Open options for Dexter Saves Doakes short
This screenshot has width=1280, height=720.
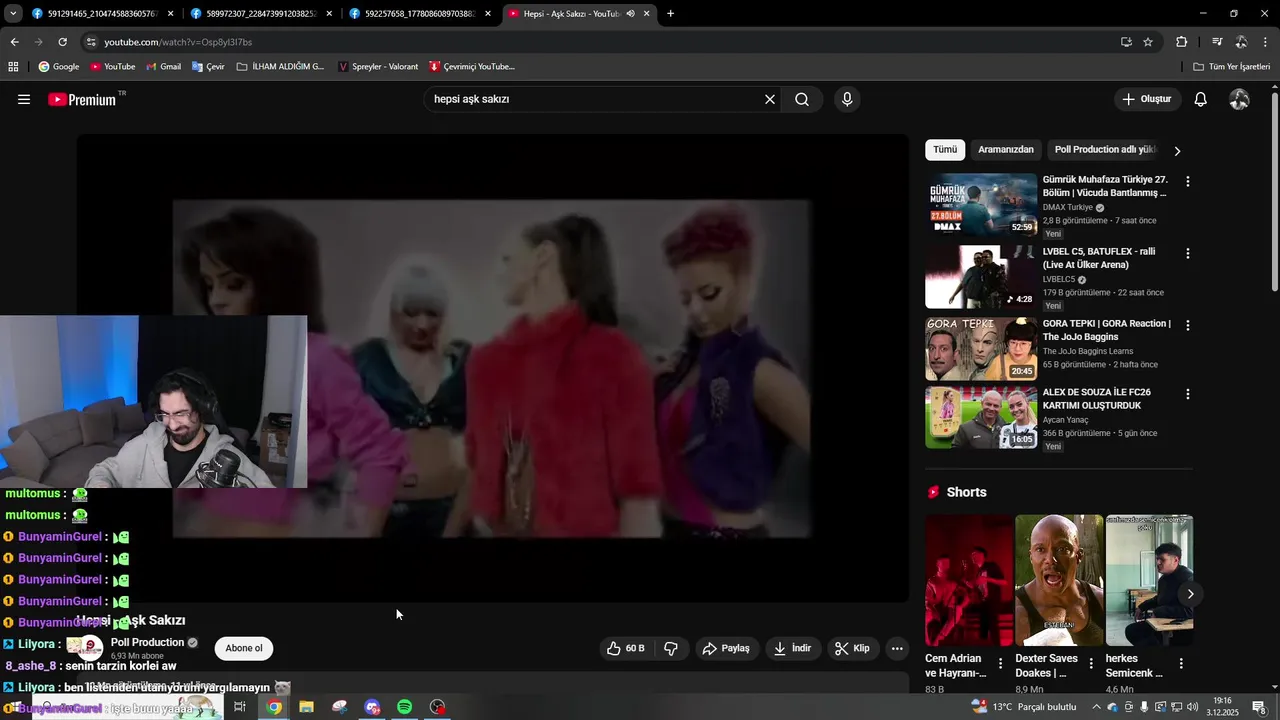[1091, 663]
